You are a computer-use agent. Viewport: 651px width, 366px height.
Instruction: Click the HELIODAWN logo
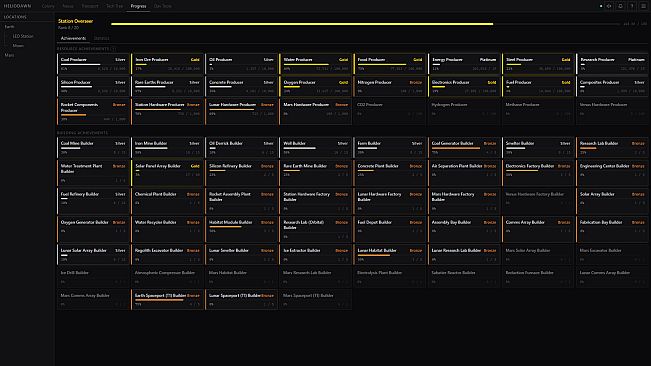pyautogui.click(x=17, y=6)
